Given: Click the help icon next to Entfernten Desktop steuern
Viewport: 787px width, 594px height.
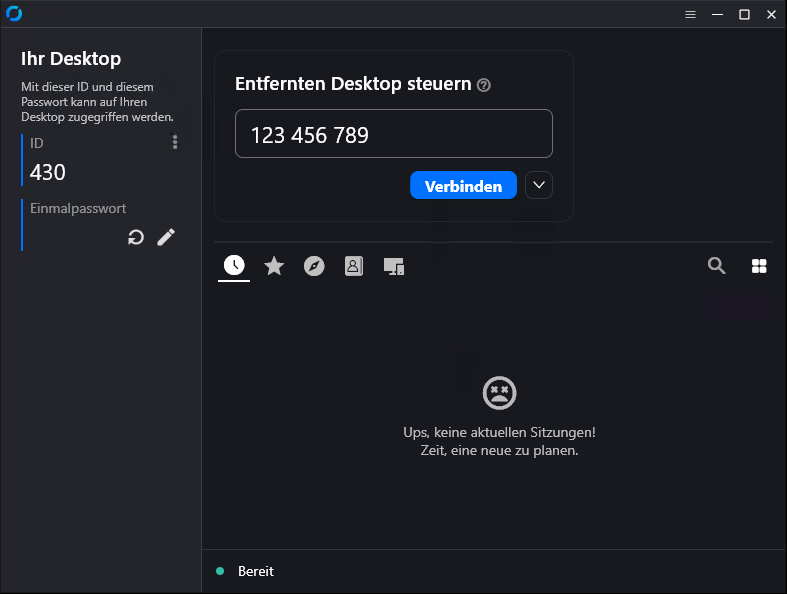Looking at the screenshot, I should click(x=484, y=85).
